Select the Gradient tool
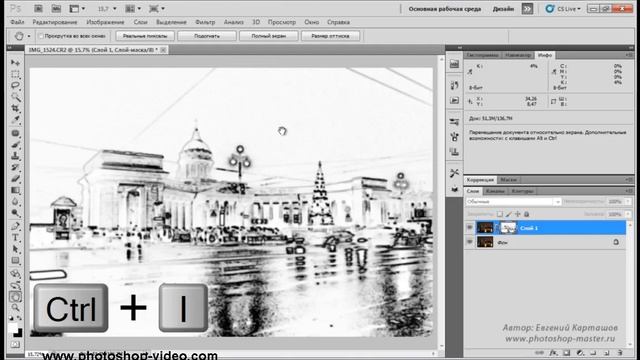 pyautogui.click(x=16, y=190)
